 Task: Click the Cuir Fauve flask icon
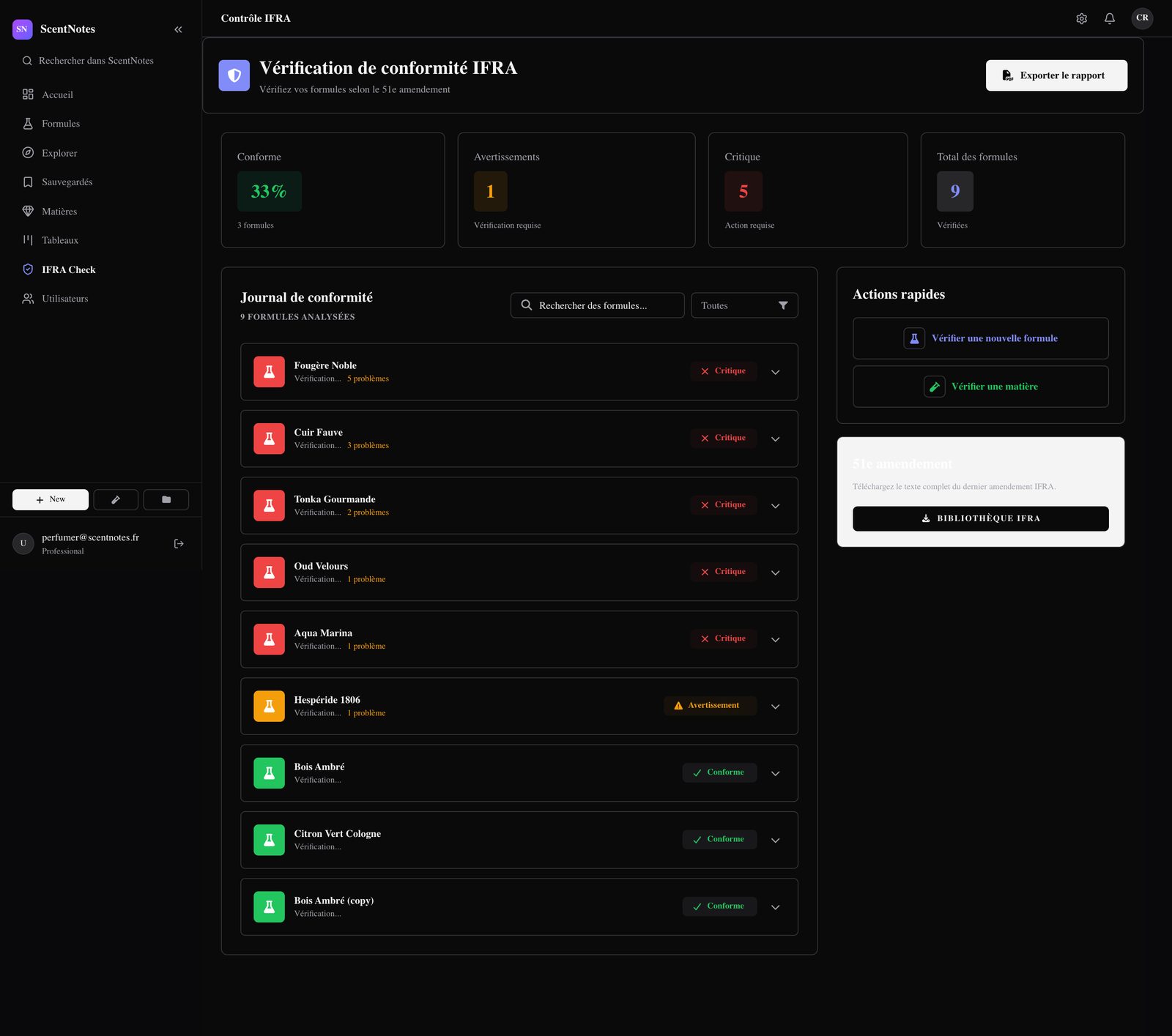pos(270,439)
